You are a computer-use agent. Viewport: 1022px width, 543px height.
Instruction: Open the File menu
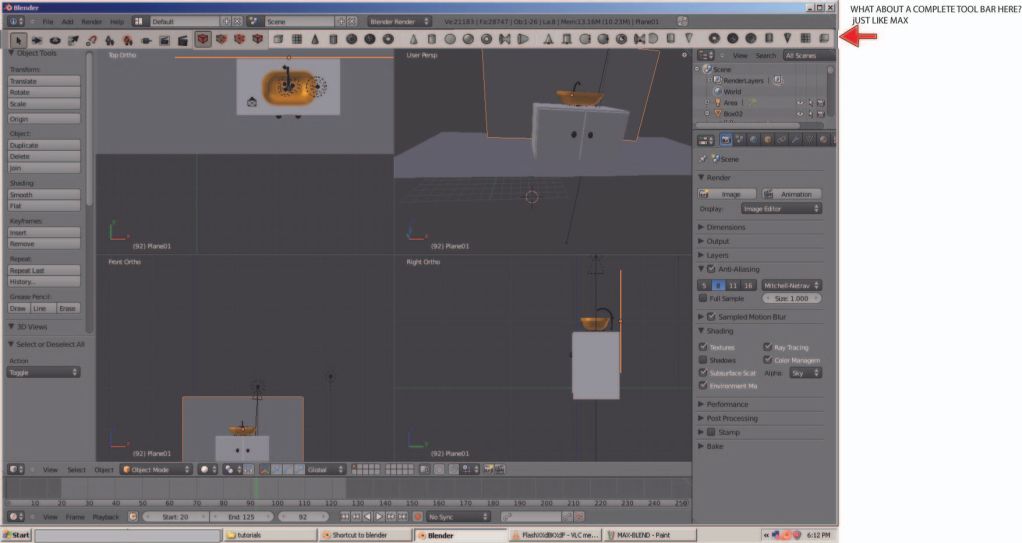tap(48, 22)
